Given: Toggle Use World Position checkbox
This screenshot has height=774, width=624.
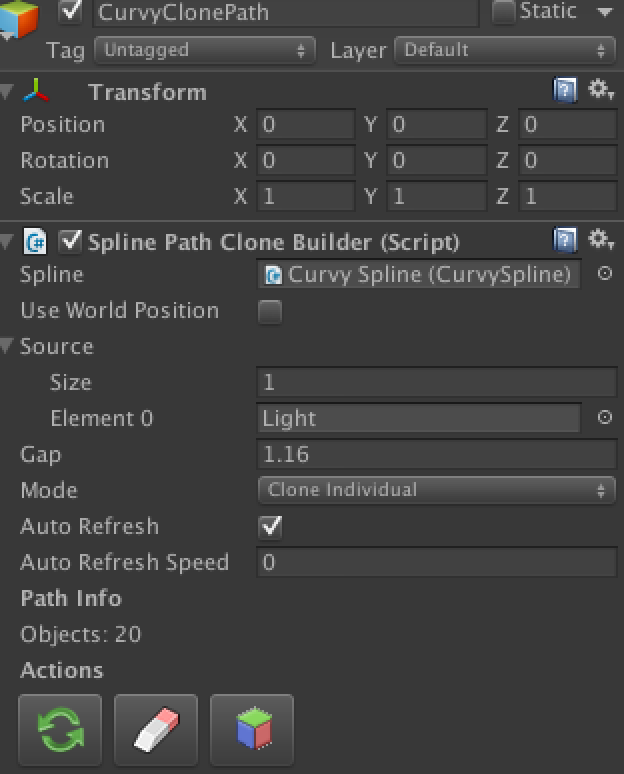Looking at the screenshot, I should pos(270,311).
